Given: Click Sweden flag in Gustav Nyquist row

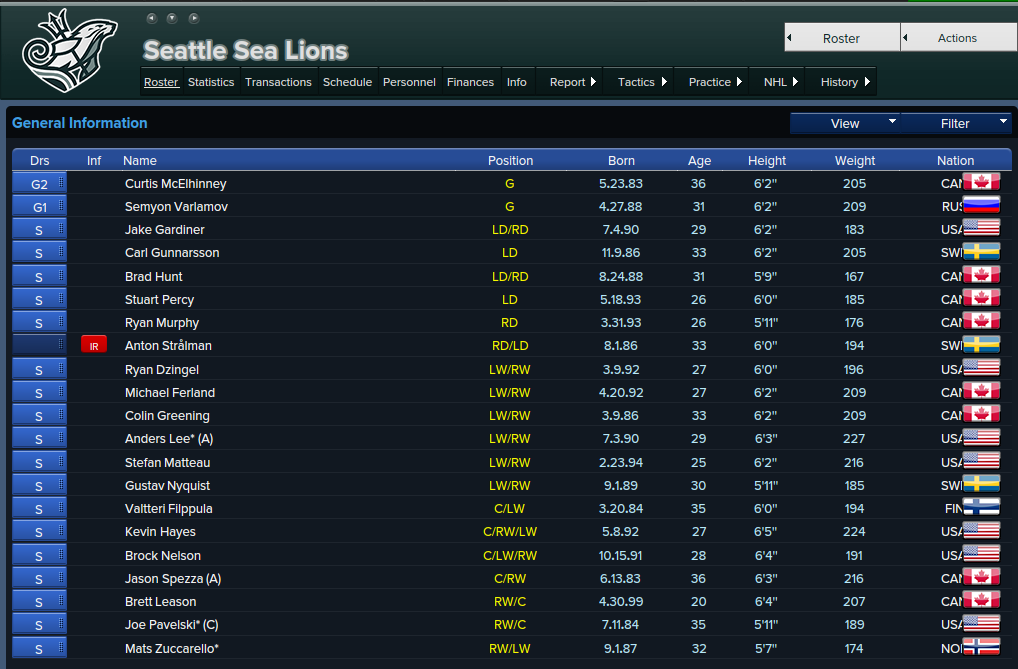Looking at the screenshot, I should 981,485.
